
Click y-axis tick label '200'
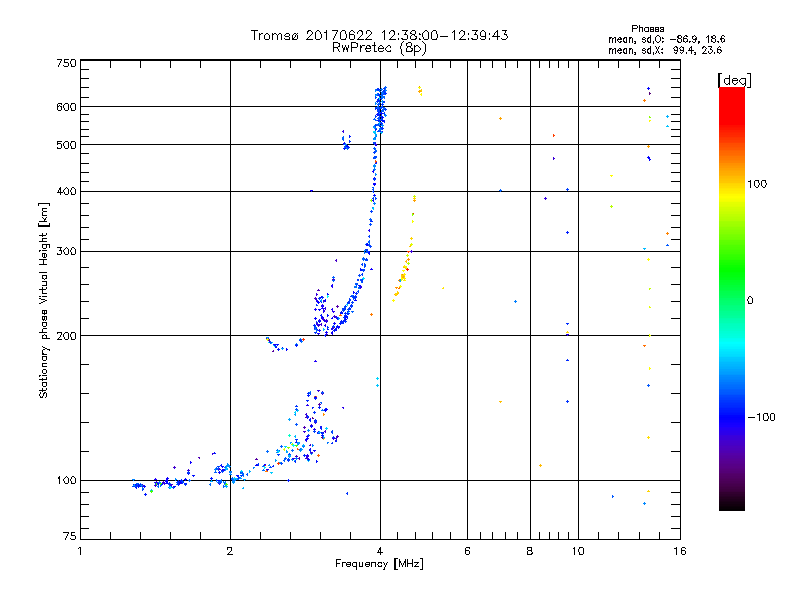66,336
